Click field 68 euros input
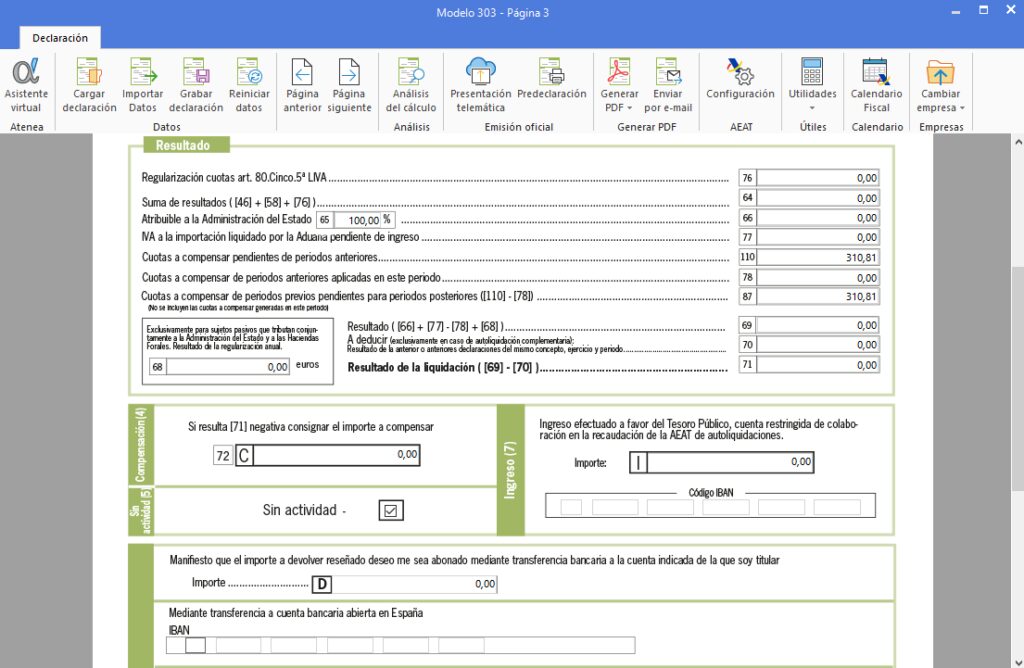Screen dimensions: 1024x668 click(228, 367)
